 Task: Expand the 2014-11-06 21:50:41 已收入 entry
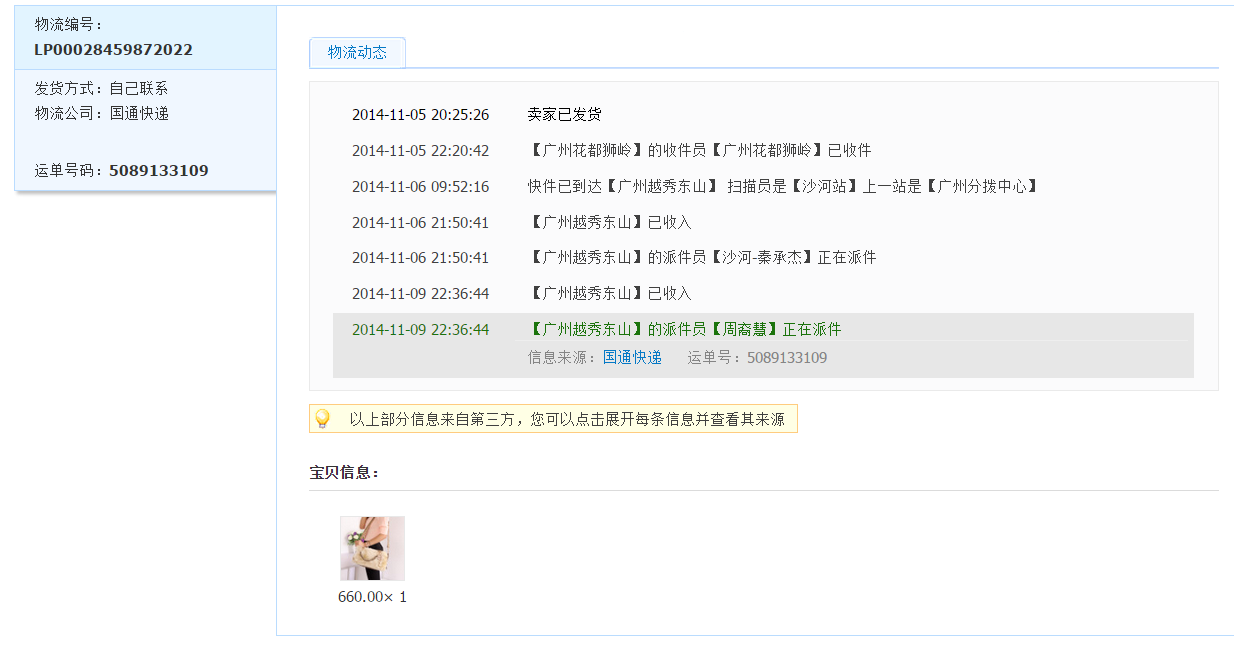tap(610, 222)
